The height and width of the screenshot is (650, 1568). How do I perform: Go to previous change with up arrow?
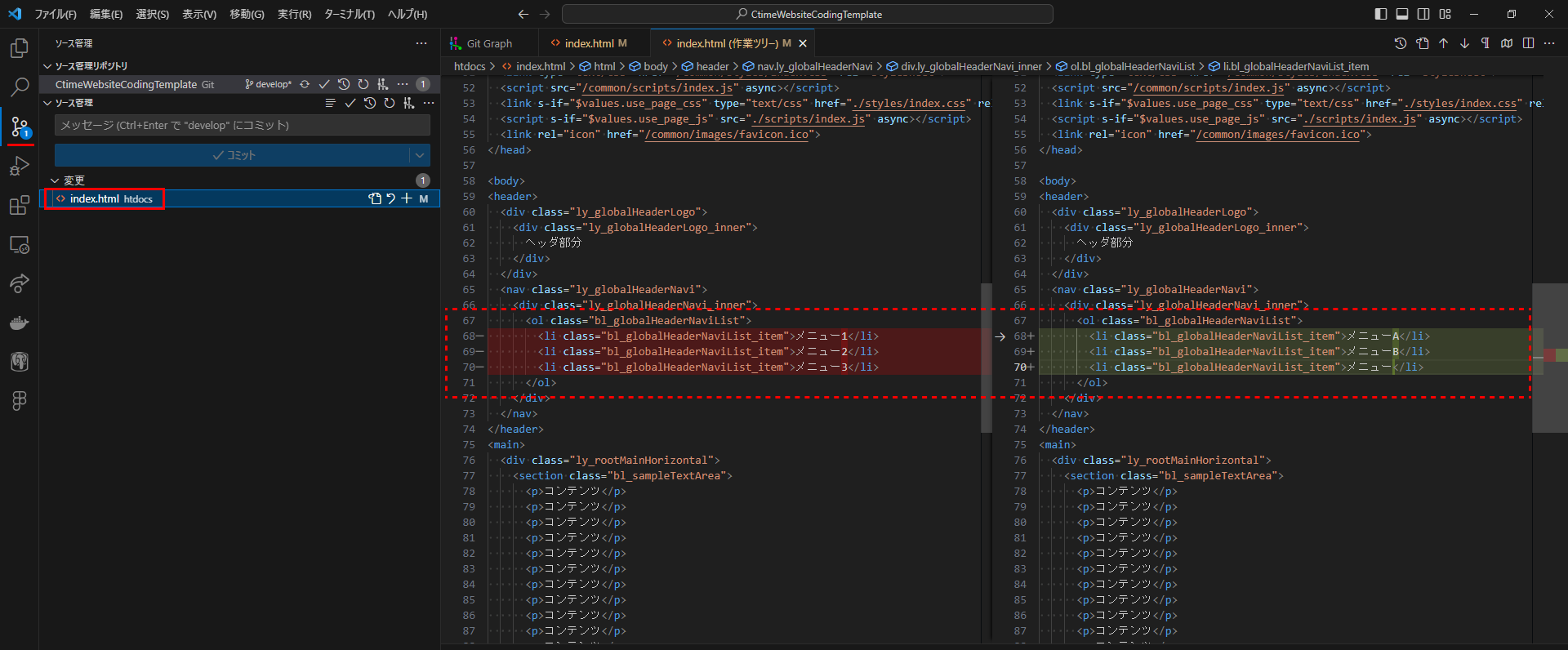[1443, 43]
